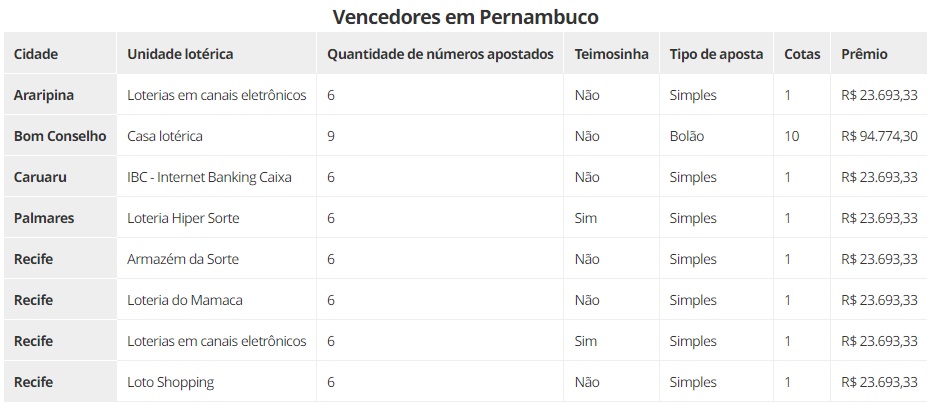Click the 'R$ 94.774,30' prize cell
Image resolution: width=935 pixels, height=404 pixels.
[x=880, y=136]
